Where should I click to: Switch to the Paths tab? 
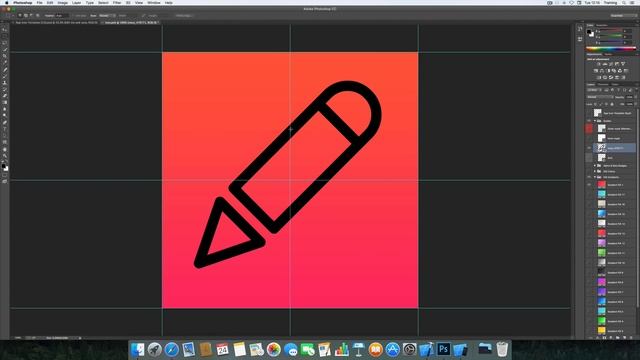(615, 84)
